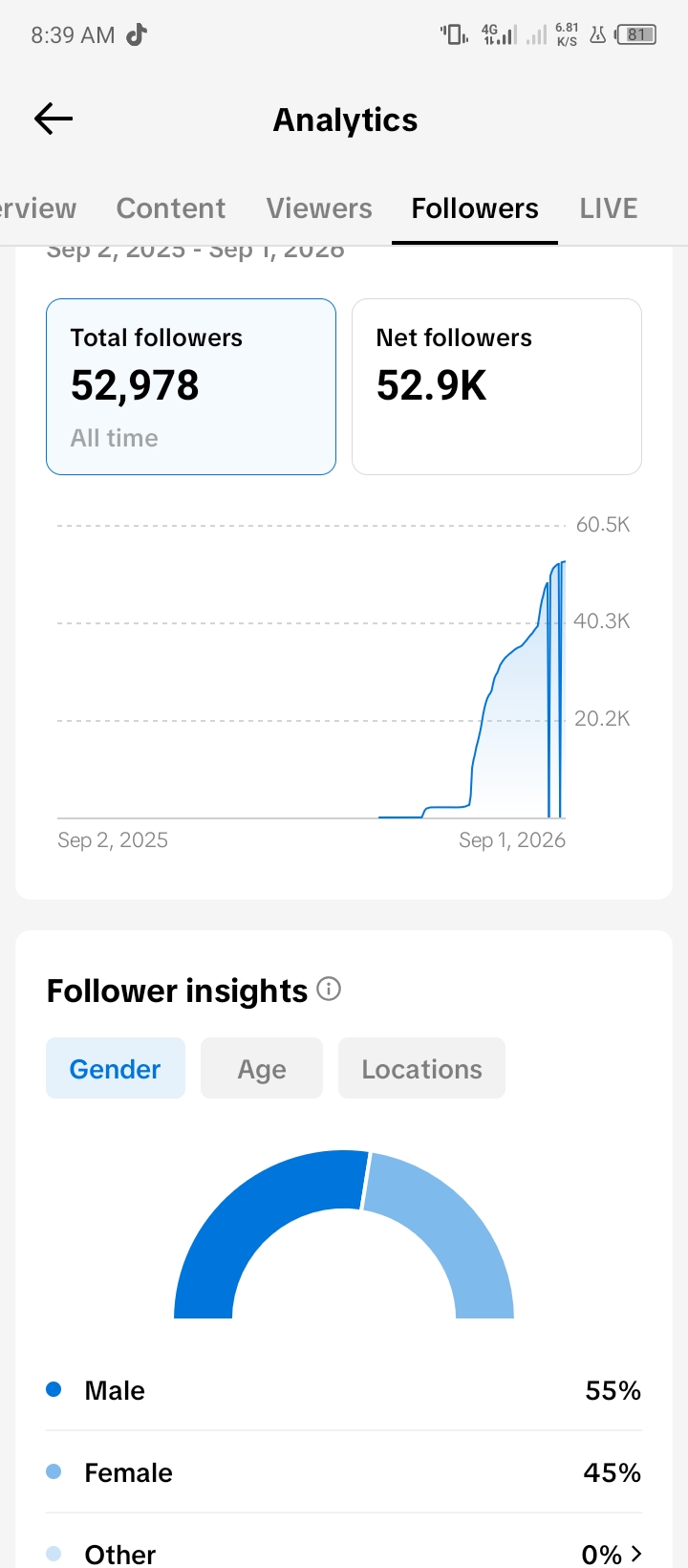Select the Age insight chip
The height and width of the screenshot is (1568, 688).
coord(262,1068)
